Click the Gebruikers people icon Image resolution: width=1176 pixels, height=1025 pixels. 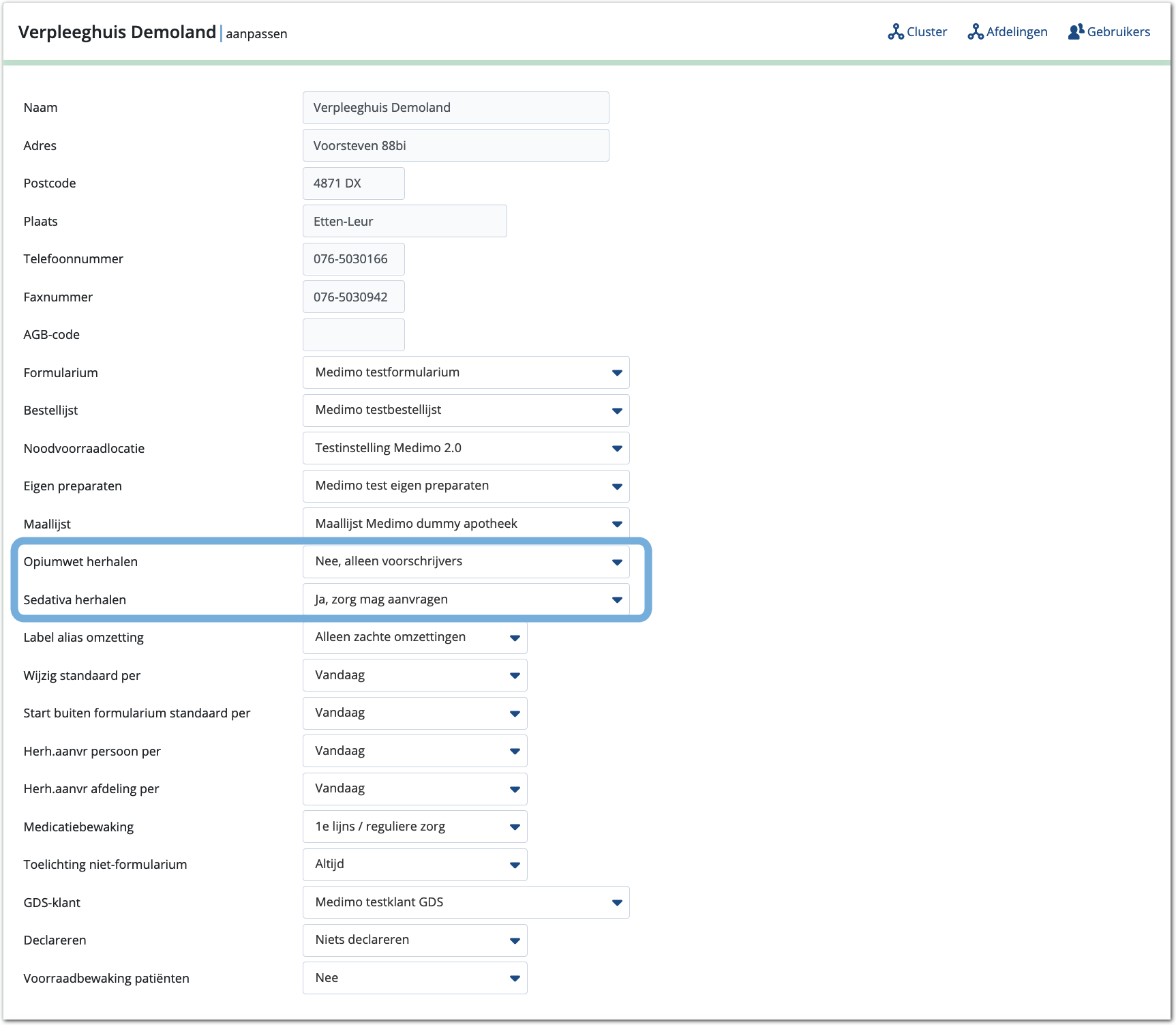tap(1075, 32)
